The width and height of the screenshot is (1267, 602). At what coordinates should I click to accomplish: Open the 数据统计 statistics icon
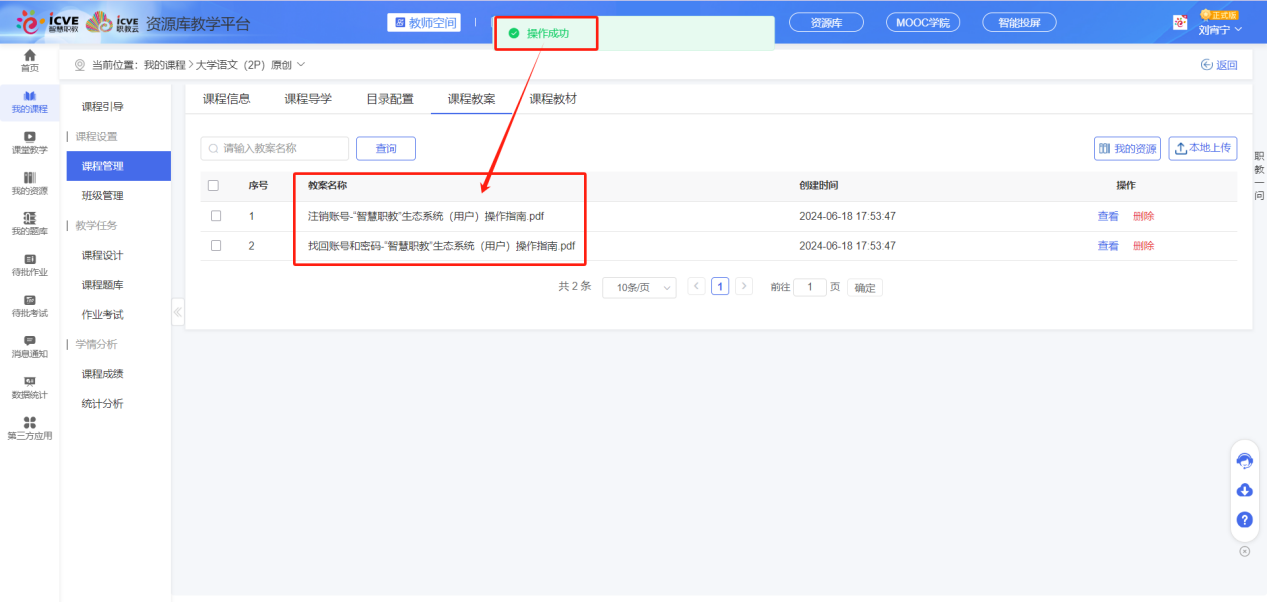pos(29,386)
